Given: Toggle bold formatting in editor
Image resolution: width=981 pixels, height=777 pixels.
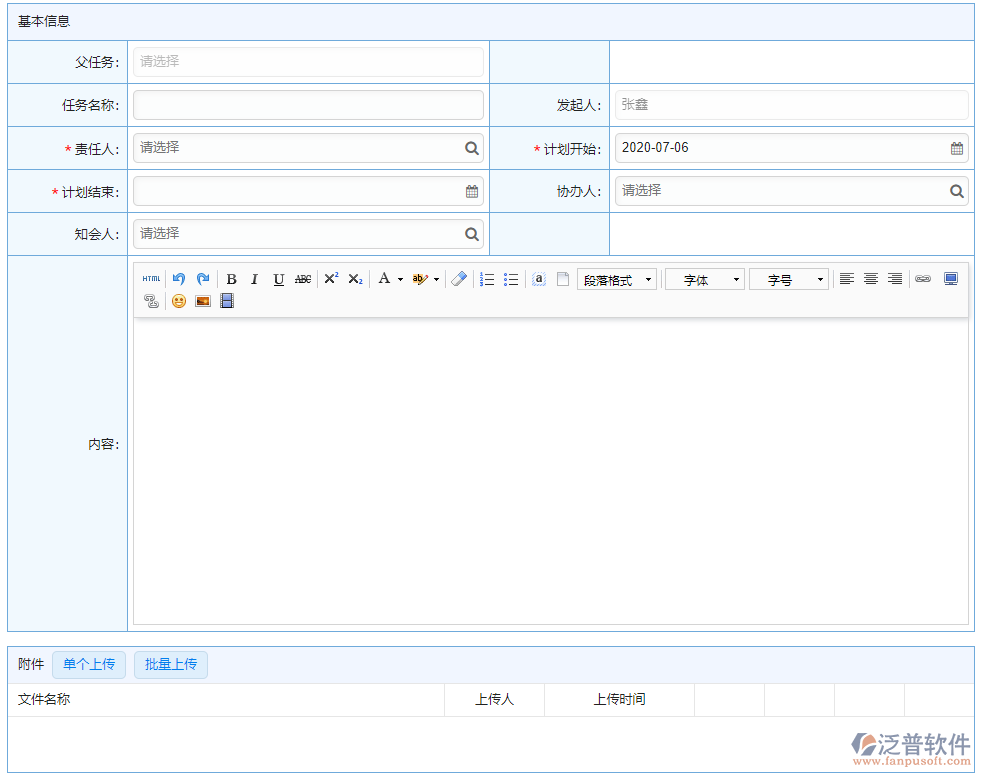Looking at the screenshot, I should (231, 279).
